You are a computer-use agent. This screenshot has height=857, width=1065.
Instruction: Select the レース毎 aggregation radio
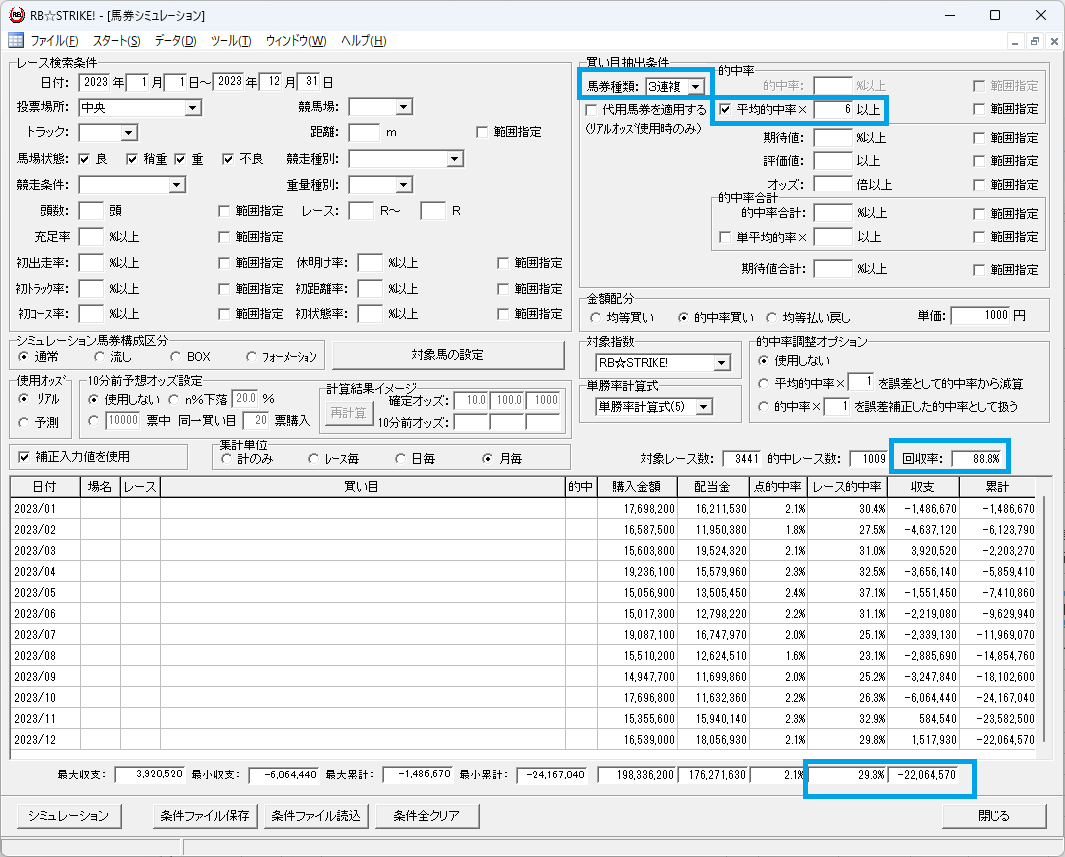[x=313, y=459]
